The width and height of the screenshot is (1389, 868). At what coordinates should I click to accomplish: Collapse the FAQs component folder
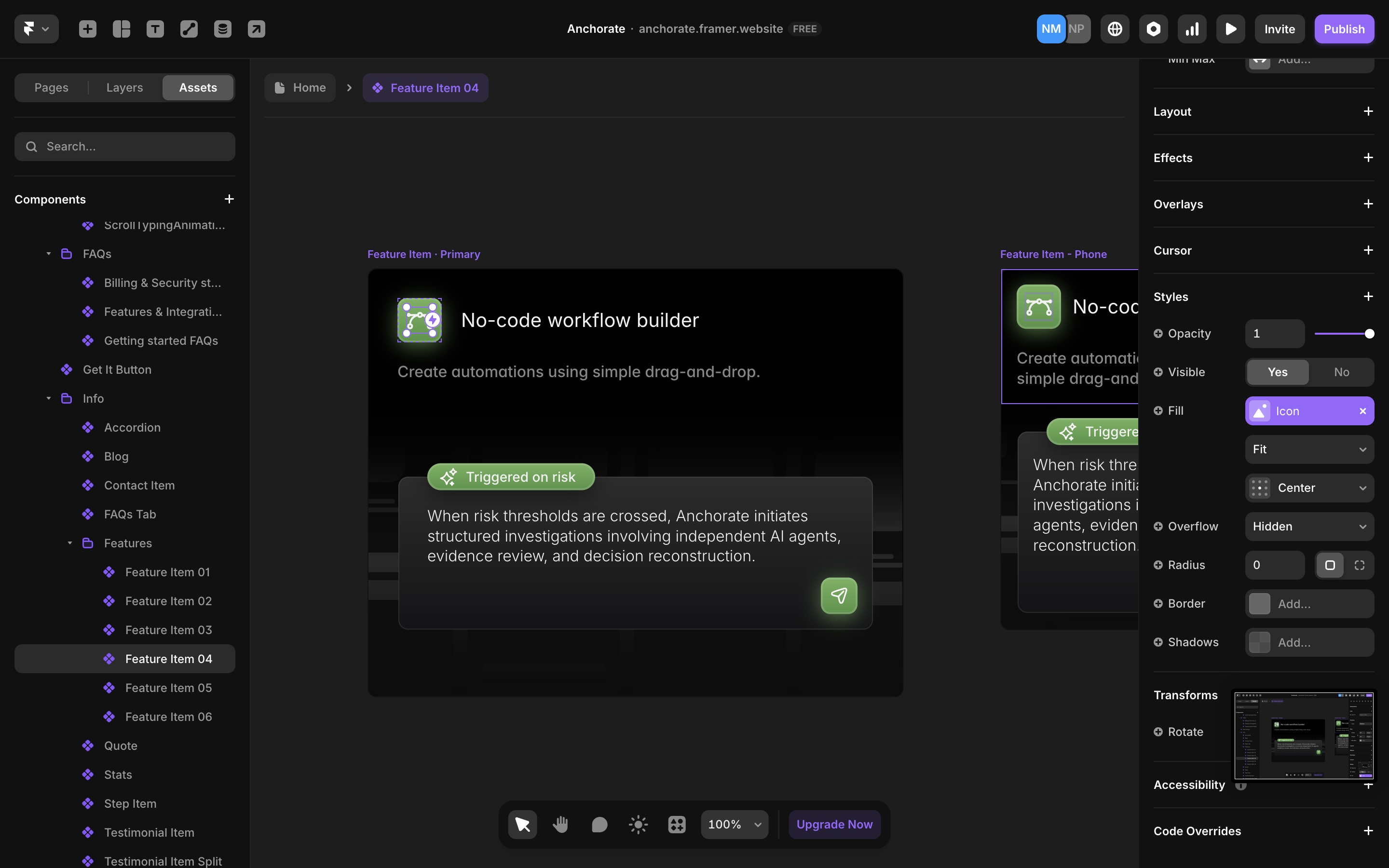[49, 253]
